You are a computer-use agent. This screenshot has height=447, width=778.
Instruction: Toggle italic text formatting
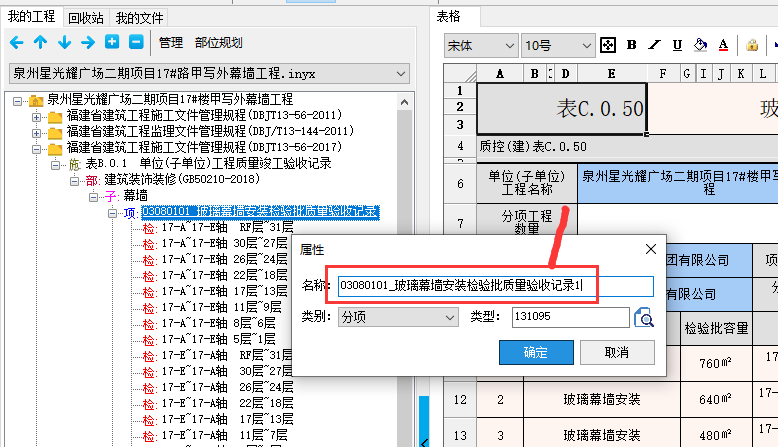[x=654, y=45]
